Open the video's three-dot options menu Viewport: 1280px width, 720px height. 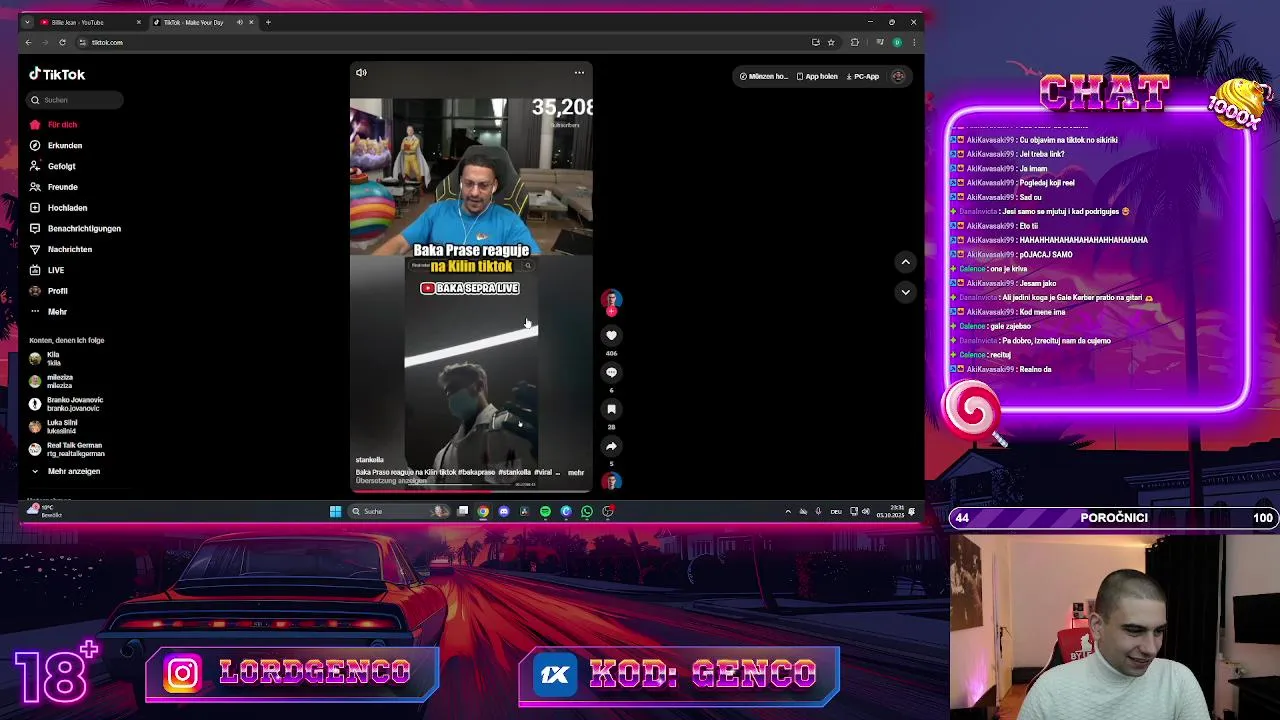579,72
